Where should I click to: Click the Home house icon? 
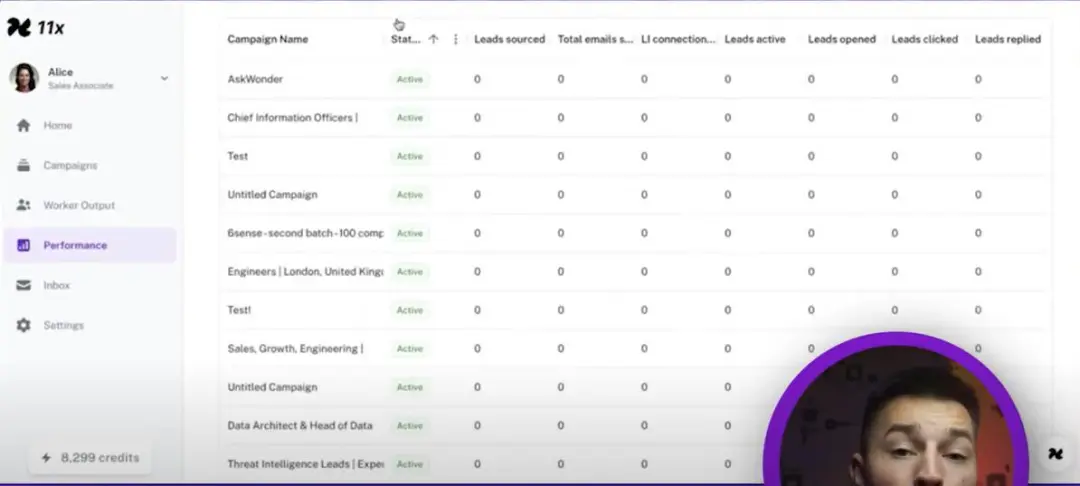[23, 125]
